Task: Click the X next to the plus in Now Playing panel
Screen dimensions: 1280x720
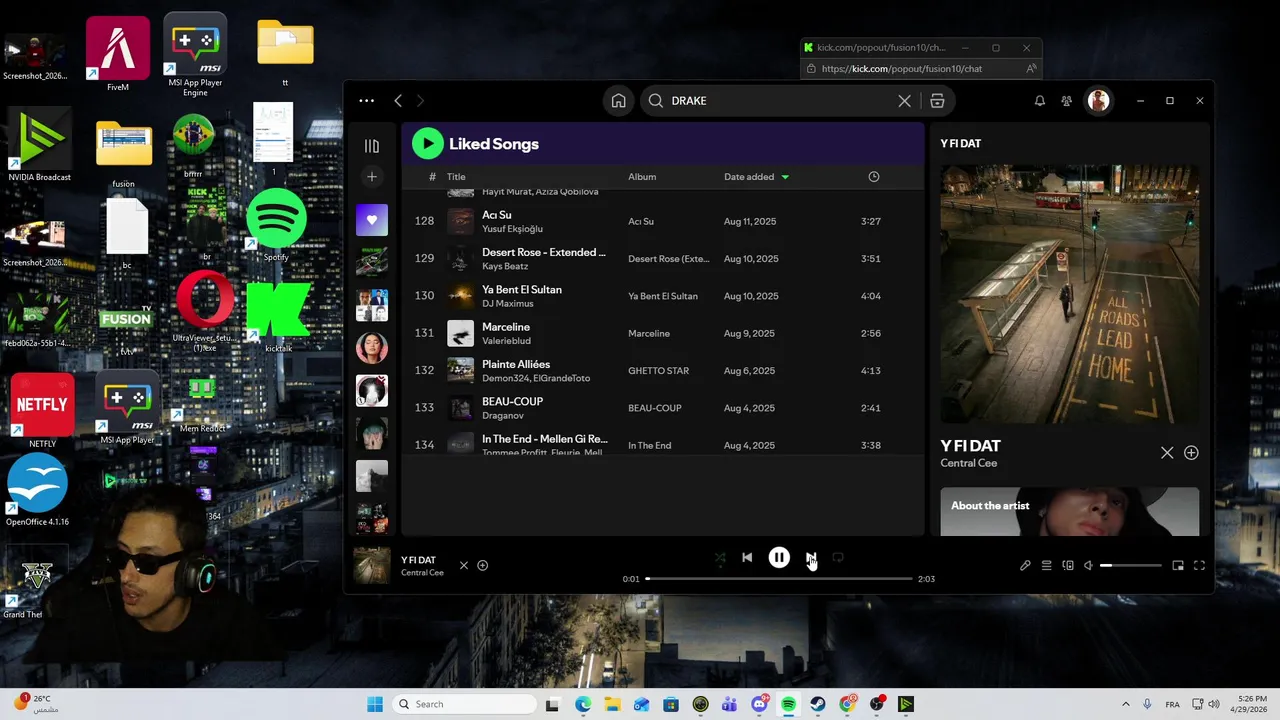Action: pyautogui.click(x=1167, y=453)
